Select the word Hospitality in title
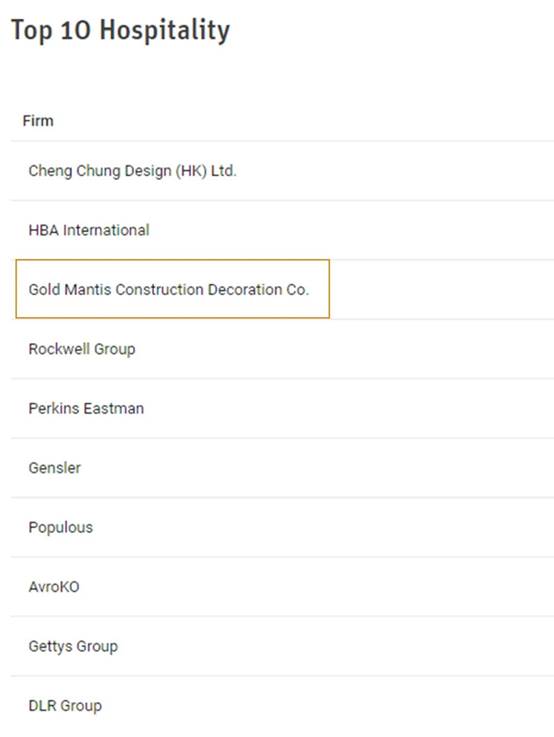Screen dimensions: 554x737 (165, 30)
